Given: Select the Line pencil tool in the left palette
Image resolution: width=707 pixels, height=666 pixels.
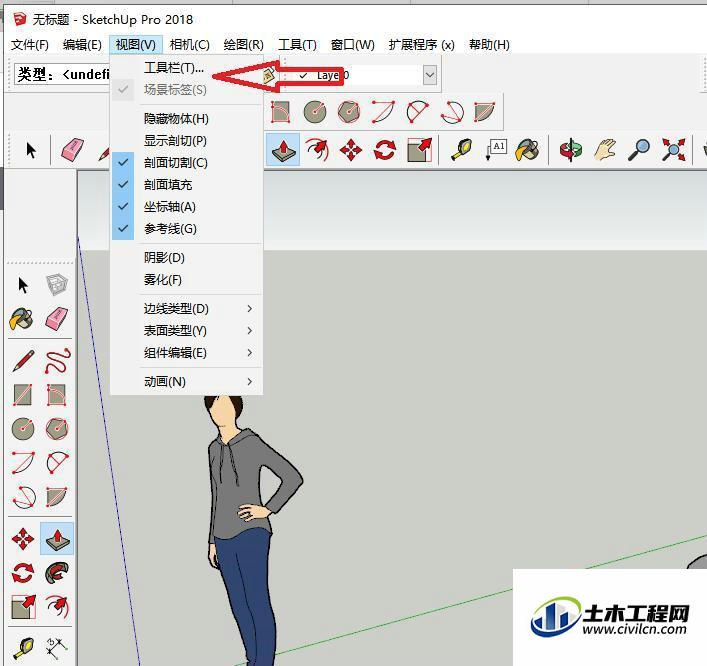Looking at the screenshot, I should 23,361.
